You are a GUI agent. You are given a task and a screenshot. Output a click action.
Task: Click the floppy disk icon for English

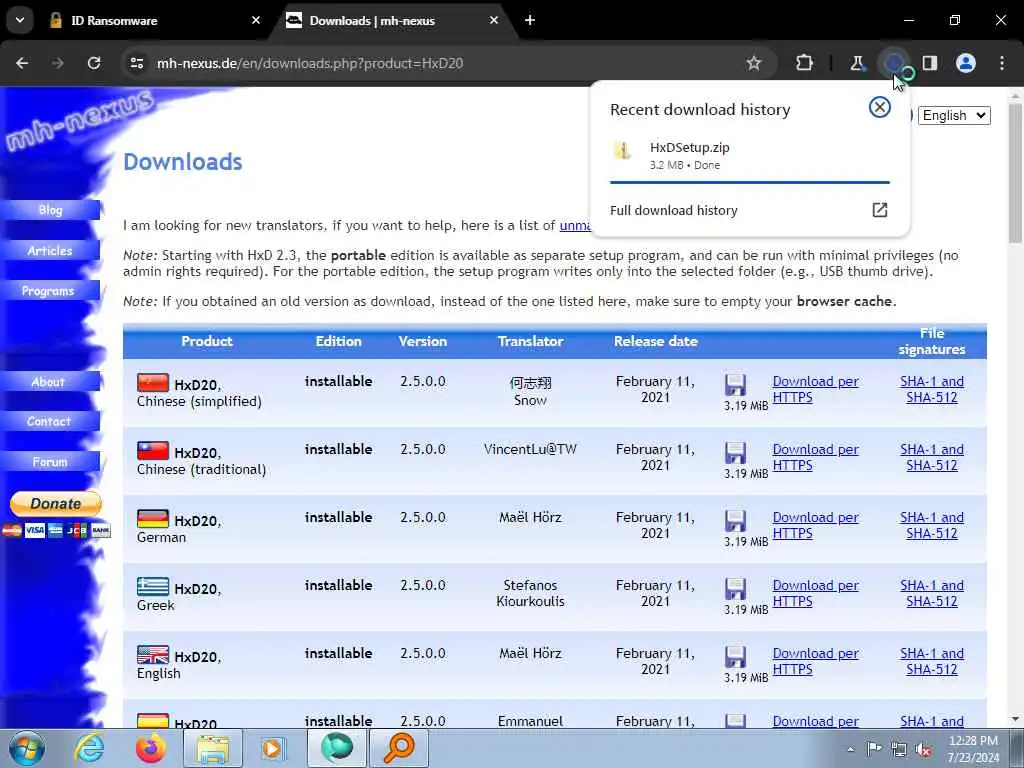[735, 656]
